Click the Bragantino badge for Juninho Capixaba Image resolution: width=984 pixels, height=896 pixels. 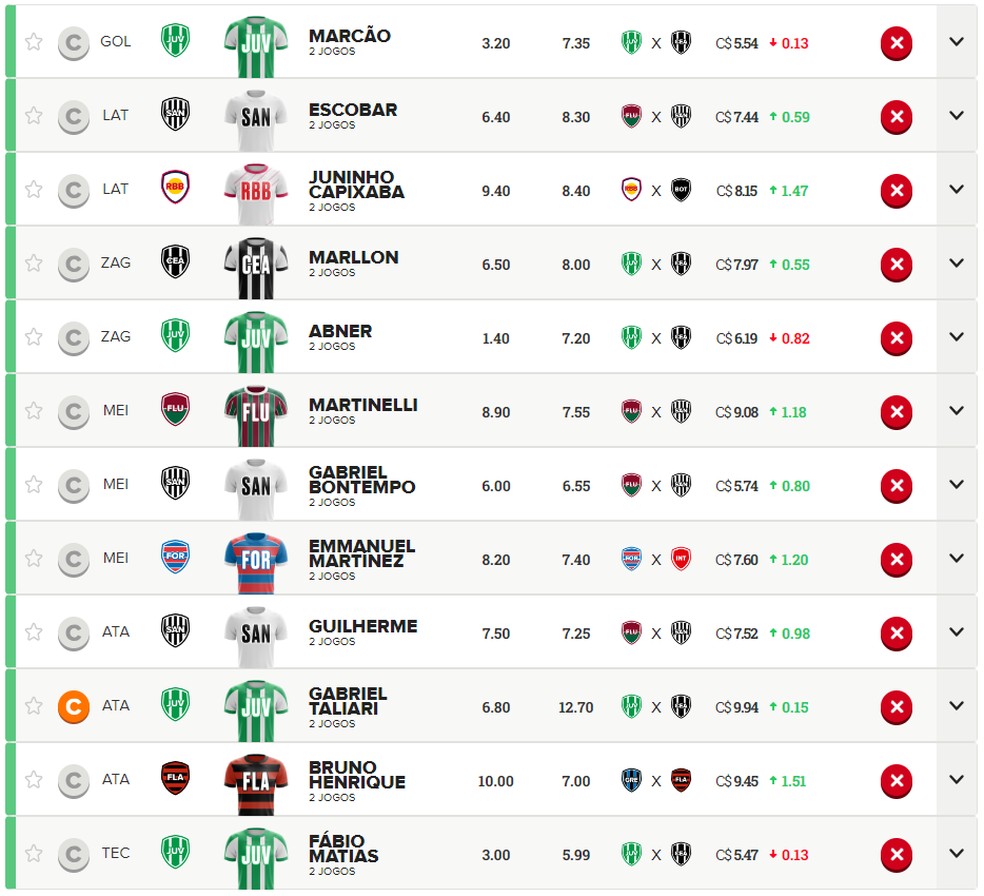click(175, 188)
